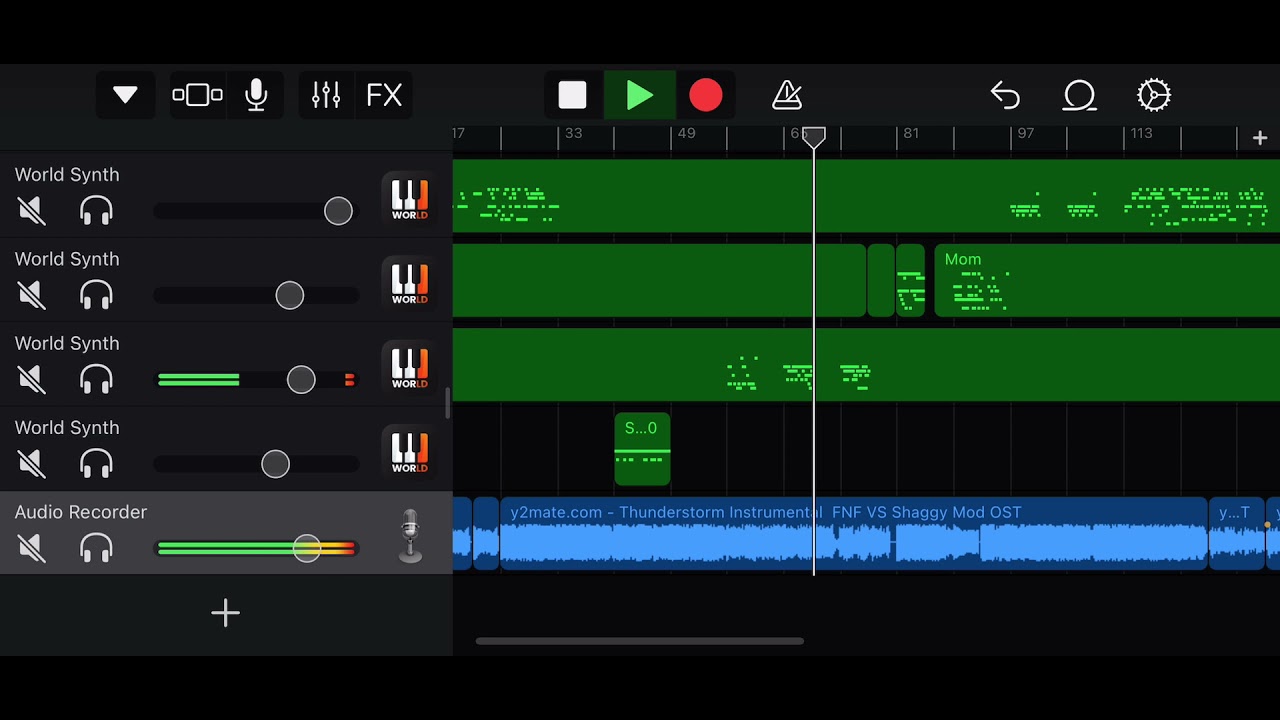Click the red record button
Image resolution: width=1280 pixels, height=720 pixels.
click(x=706, y=95)
